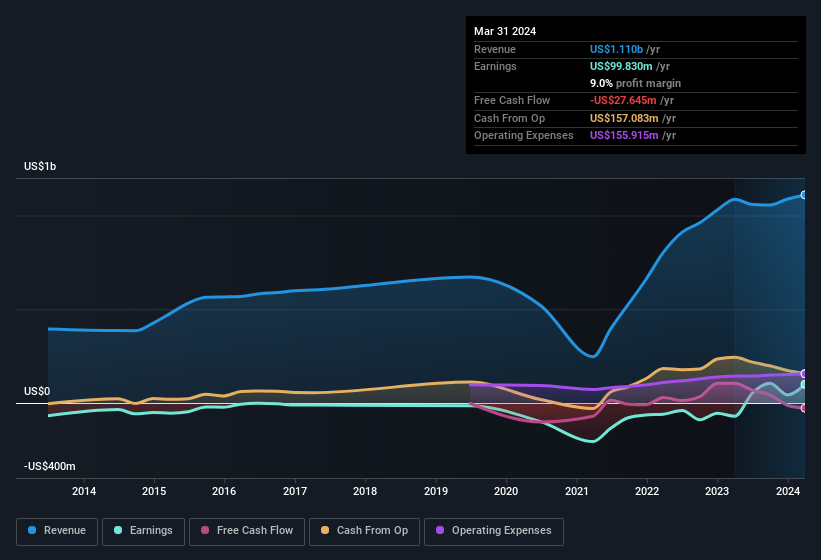
Task: Click the purple Operating Expenses end-point marker
Action: pyautogui.click(x=804, y=374)
